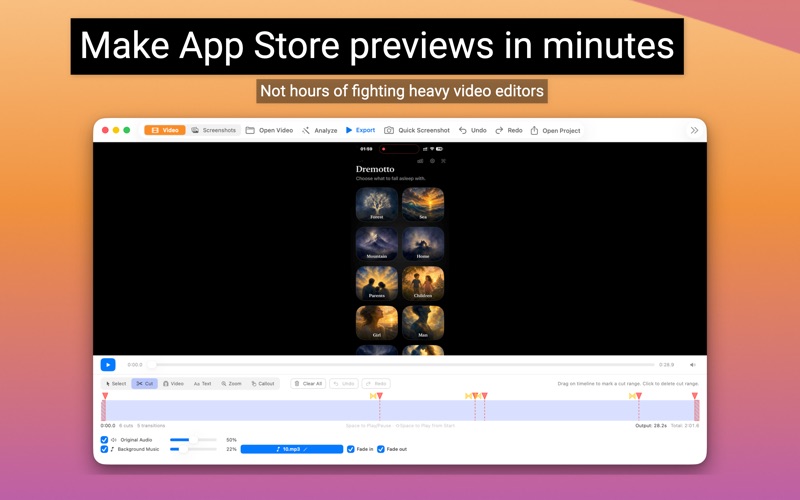The image size is (800, 500).
Task: Click the Girl thumbnail in the preview
Action: click(377, 322)
